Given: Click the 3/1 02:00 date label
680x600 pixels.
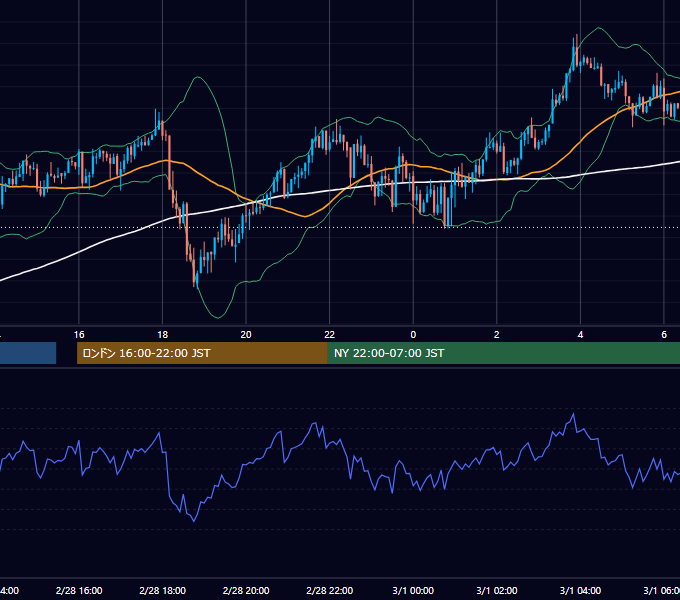Looking at the screenshot, I should [497, 590].
